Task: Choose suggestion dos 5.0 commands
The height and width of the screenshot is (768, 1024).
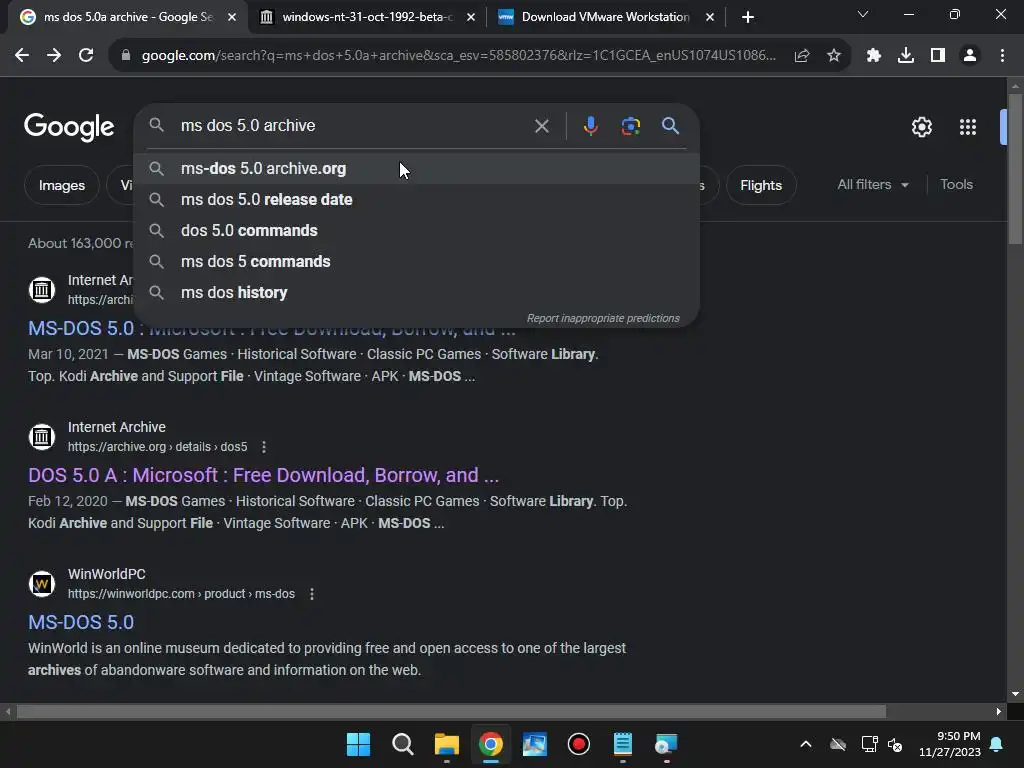Action: click(x=416, y=231)
